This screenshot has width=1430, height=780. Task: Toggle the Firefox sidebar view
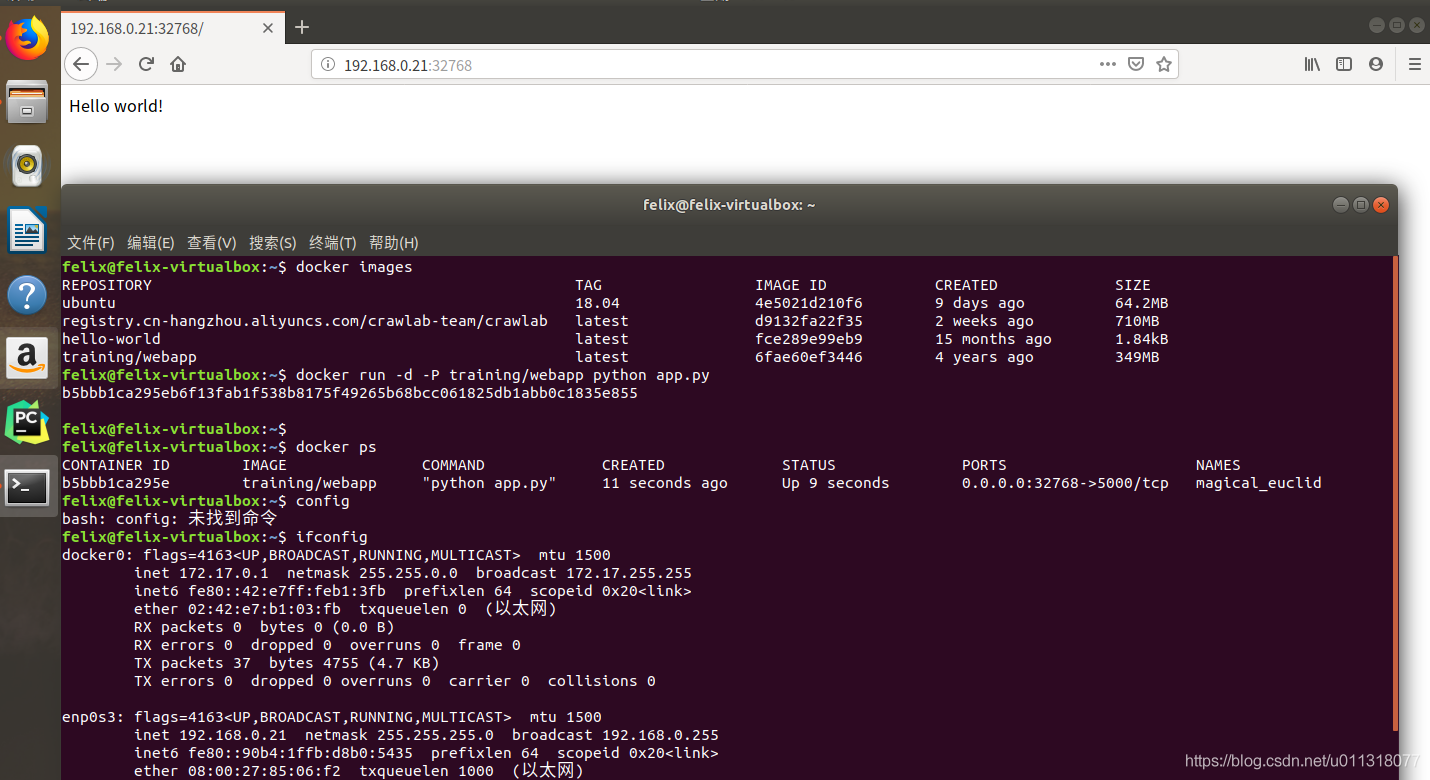click(1344, 64)
